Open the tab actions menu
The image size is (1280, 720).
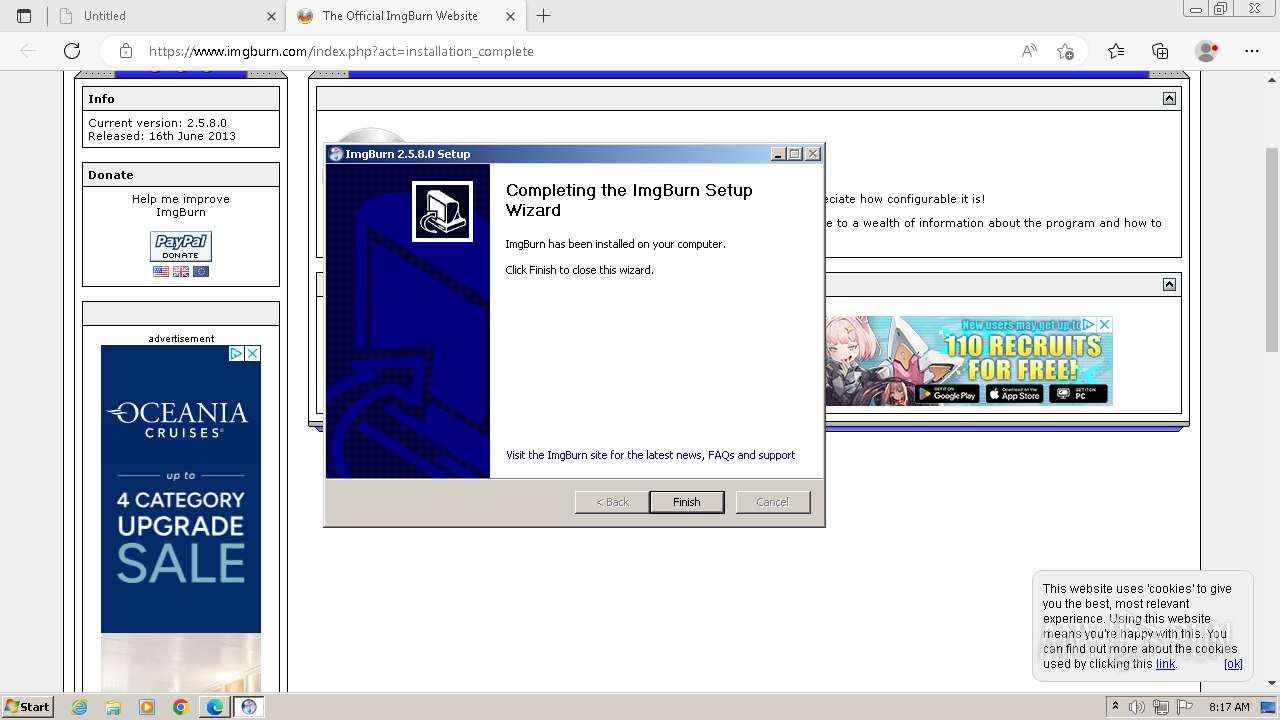[x=24, y=16]
